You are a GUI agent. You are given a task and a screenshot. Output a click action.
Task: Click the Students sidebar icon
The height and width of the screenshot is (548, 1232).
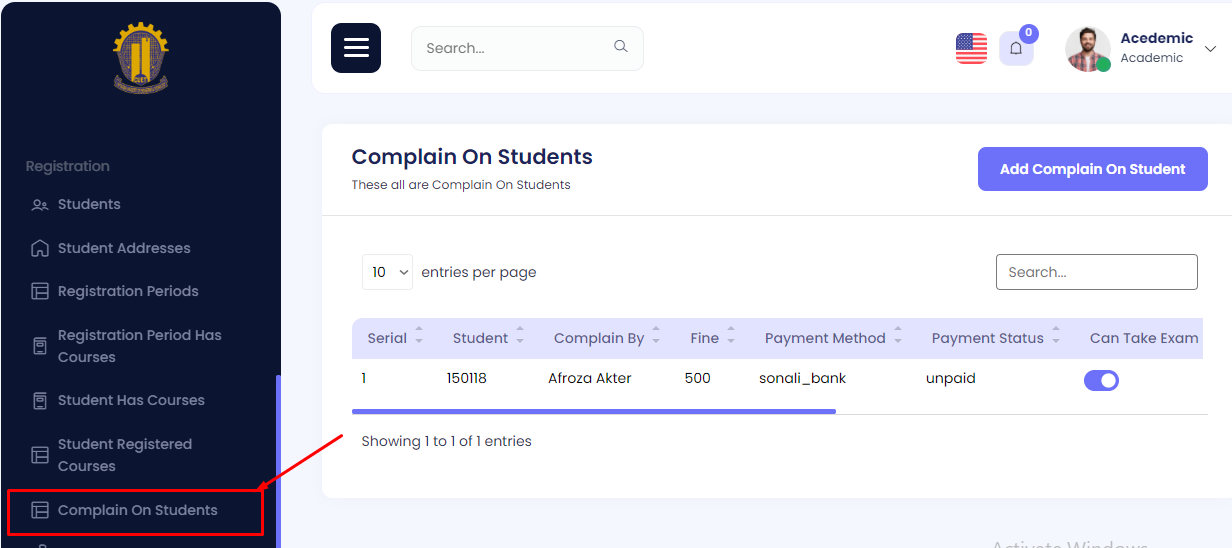40,205
